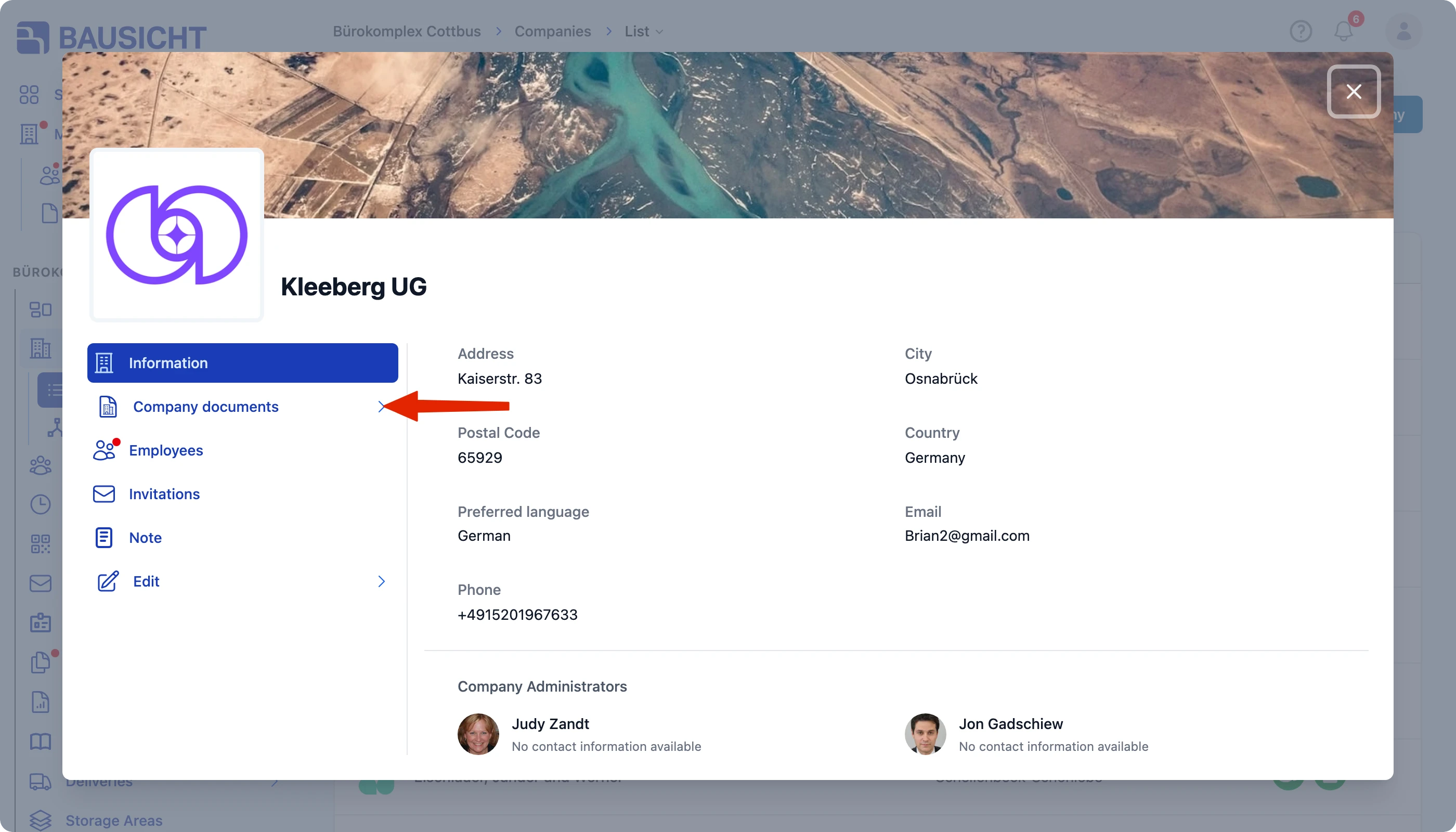Open the help question mark icon
1456x832 pixels.
(x=1301, y=31)
